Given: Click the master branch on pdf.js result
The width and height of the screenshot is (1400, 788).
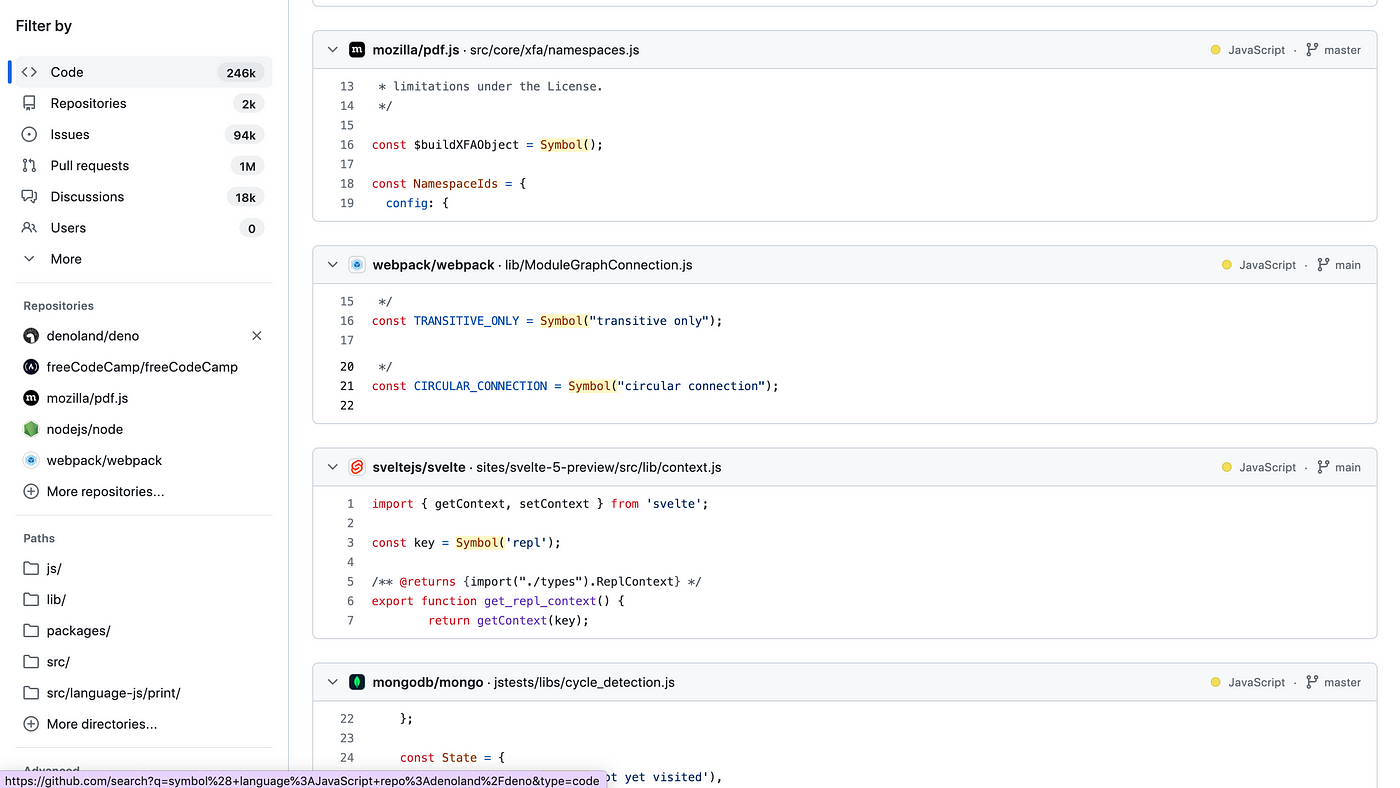Looking at the screenshot, I should click(x=1334, y=49).
